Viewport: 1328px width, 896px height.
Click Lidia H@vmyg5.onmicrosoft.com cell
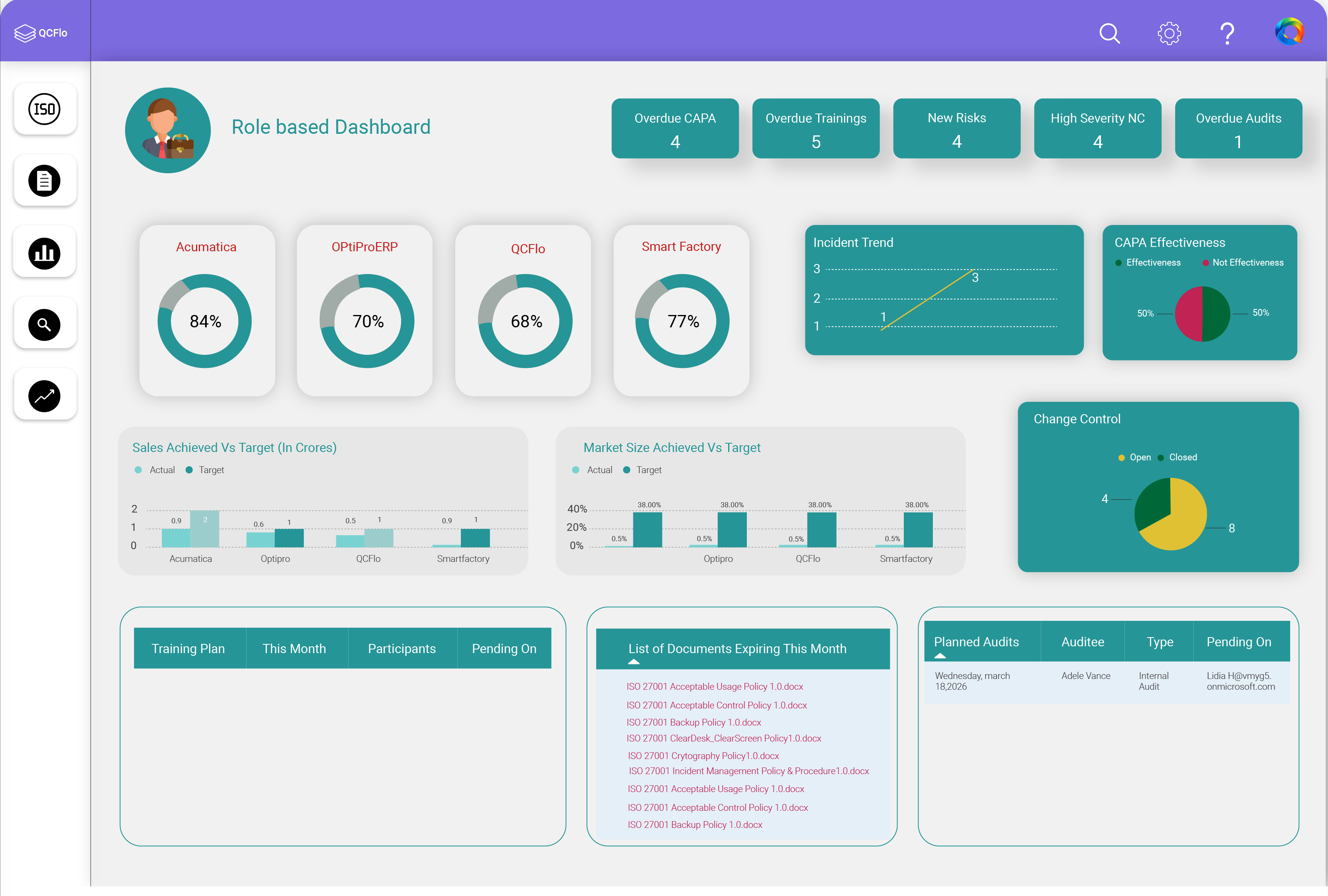1241,681
